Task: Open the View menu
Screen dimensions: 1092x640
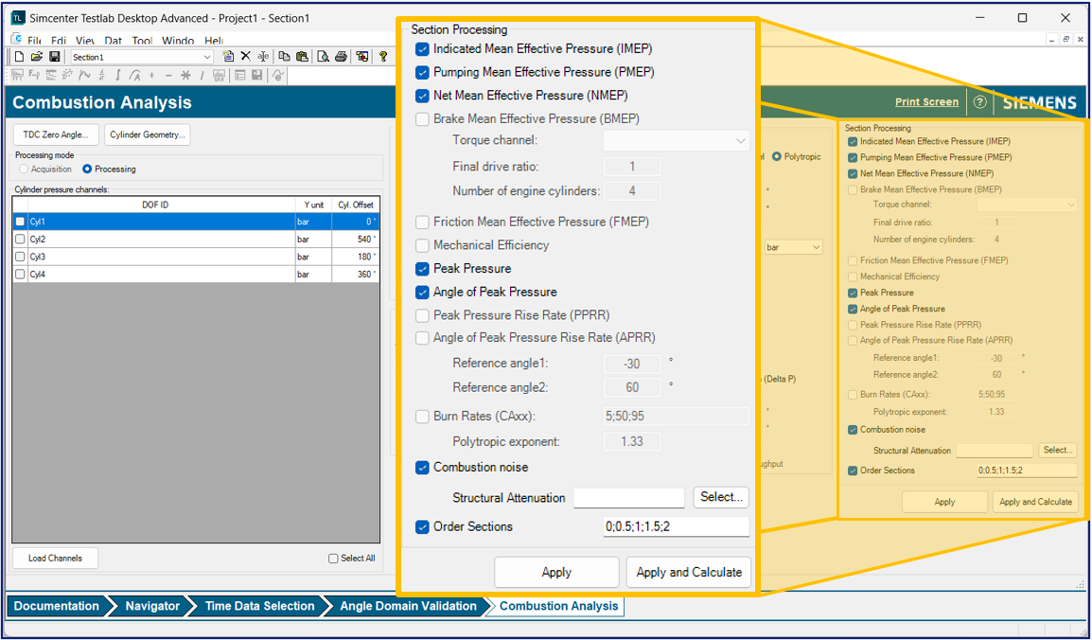Action: click(85, 41)
